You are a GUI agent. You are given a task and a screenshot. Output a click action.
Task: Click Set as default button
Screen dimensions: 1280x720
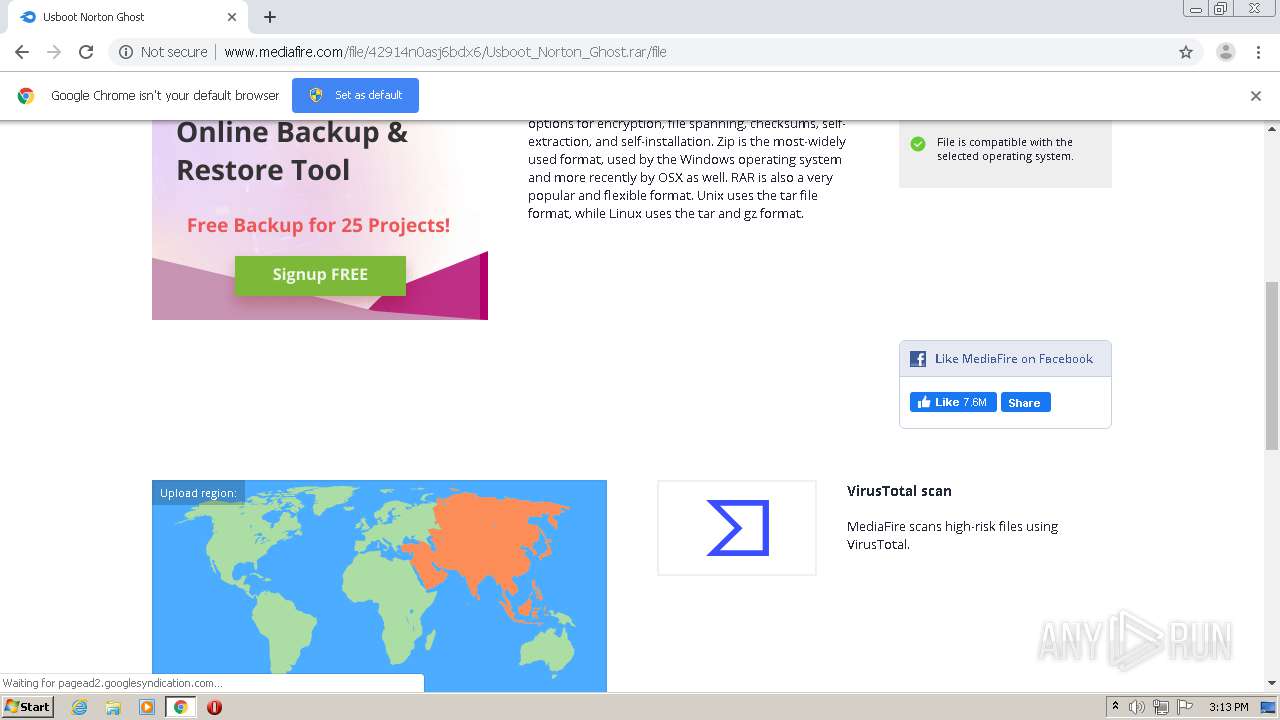[x=355, y=95]
